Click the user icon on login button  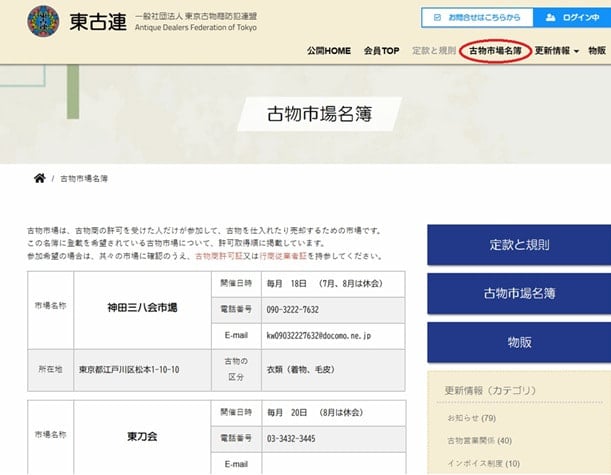[549, 17]
